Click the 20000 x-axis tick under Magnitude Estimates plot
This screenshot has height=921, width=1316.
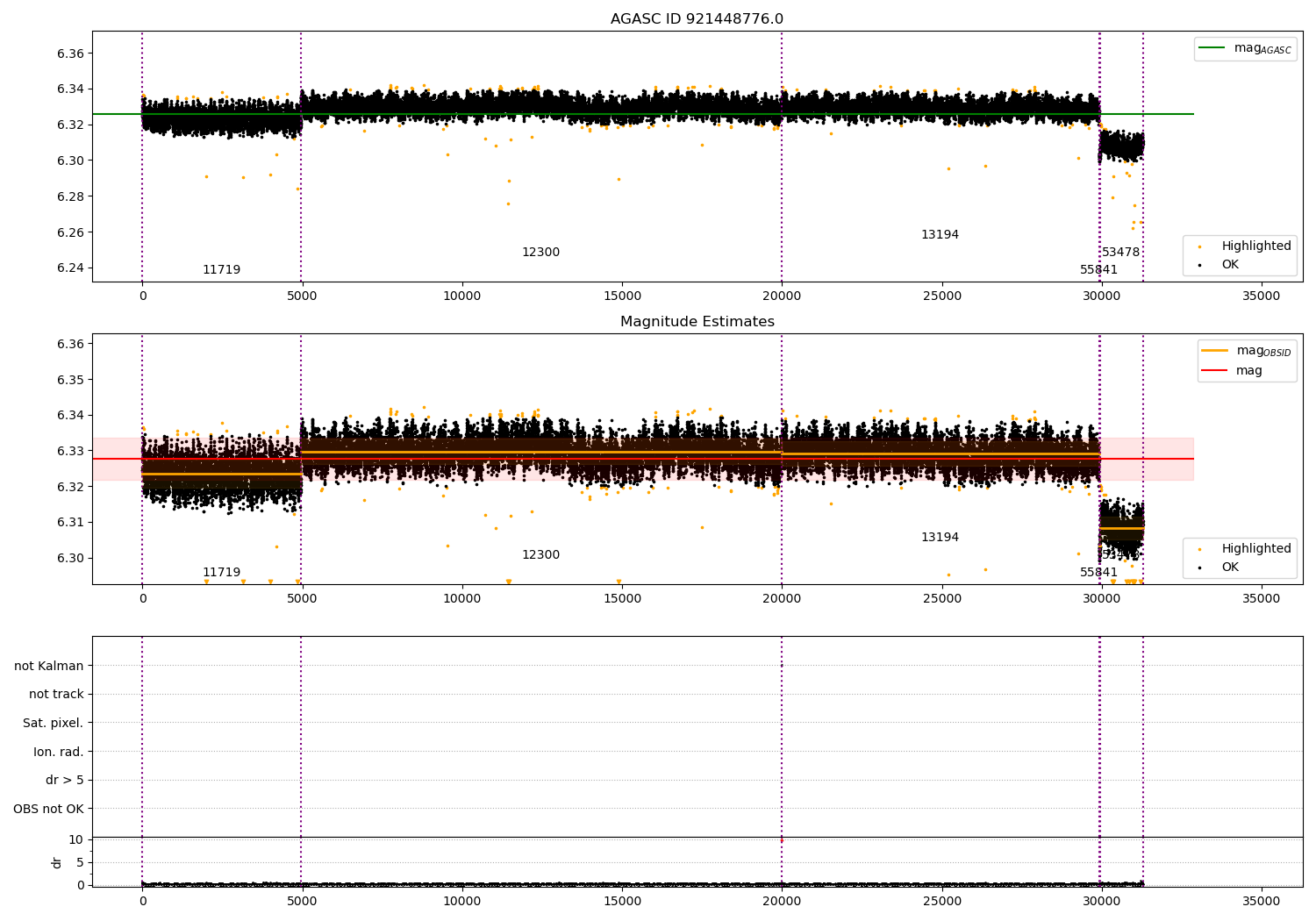pyautogui.click(x=782, y=599)
